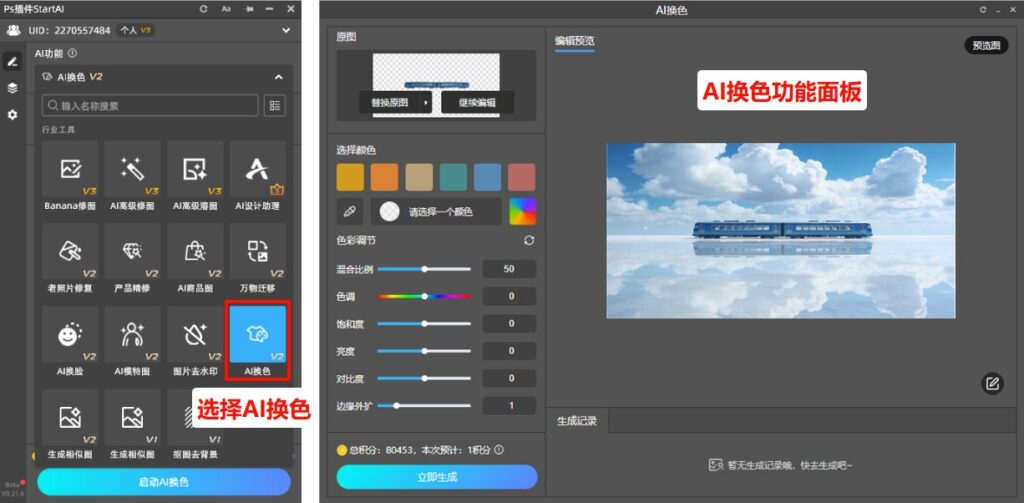The height and width of the screenshot is (503, 1024).
Task: Click the 混合比例 value field showing 50
Action: (509, 269)
